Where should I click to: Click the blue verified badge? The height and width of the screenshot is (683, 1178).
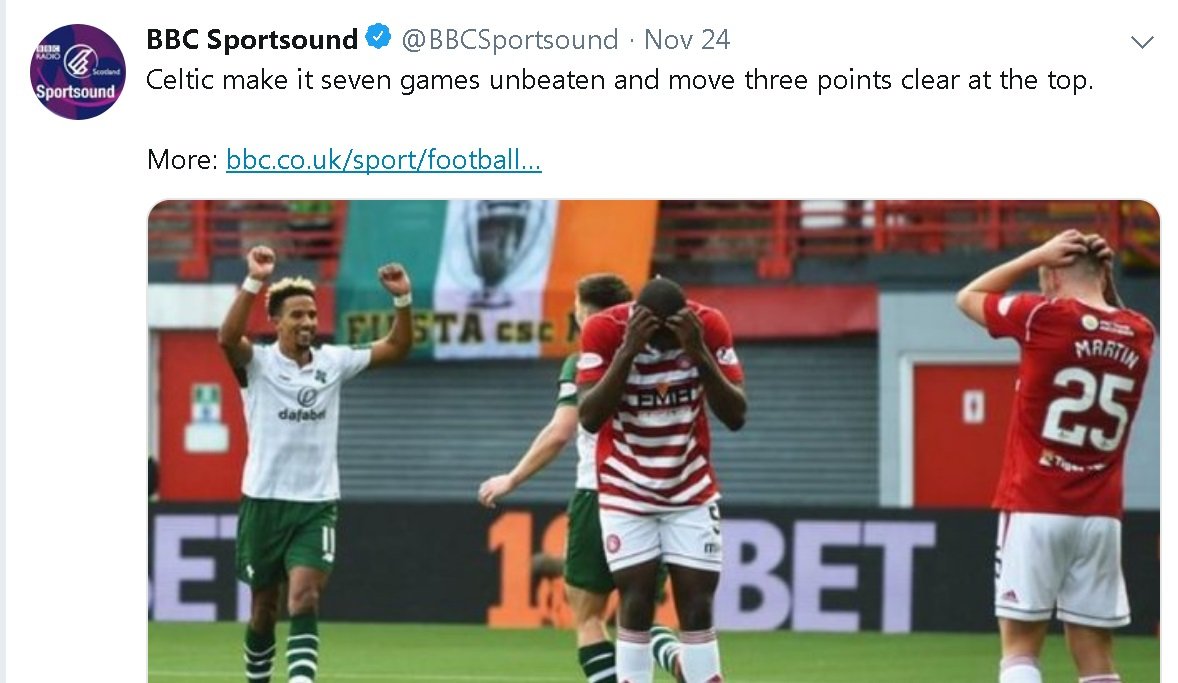coord(378,37)
